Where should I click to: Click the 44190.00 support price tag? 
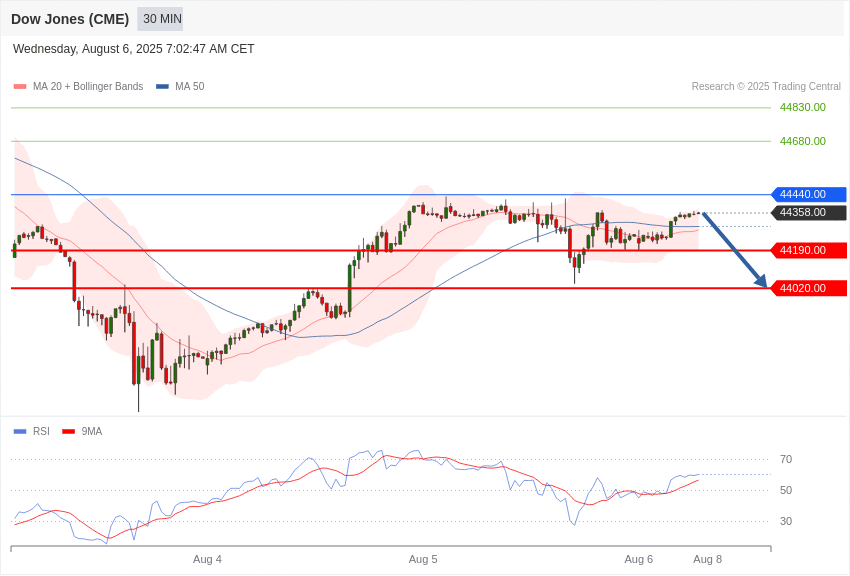[808, 250]
